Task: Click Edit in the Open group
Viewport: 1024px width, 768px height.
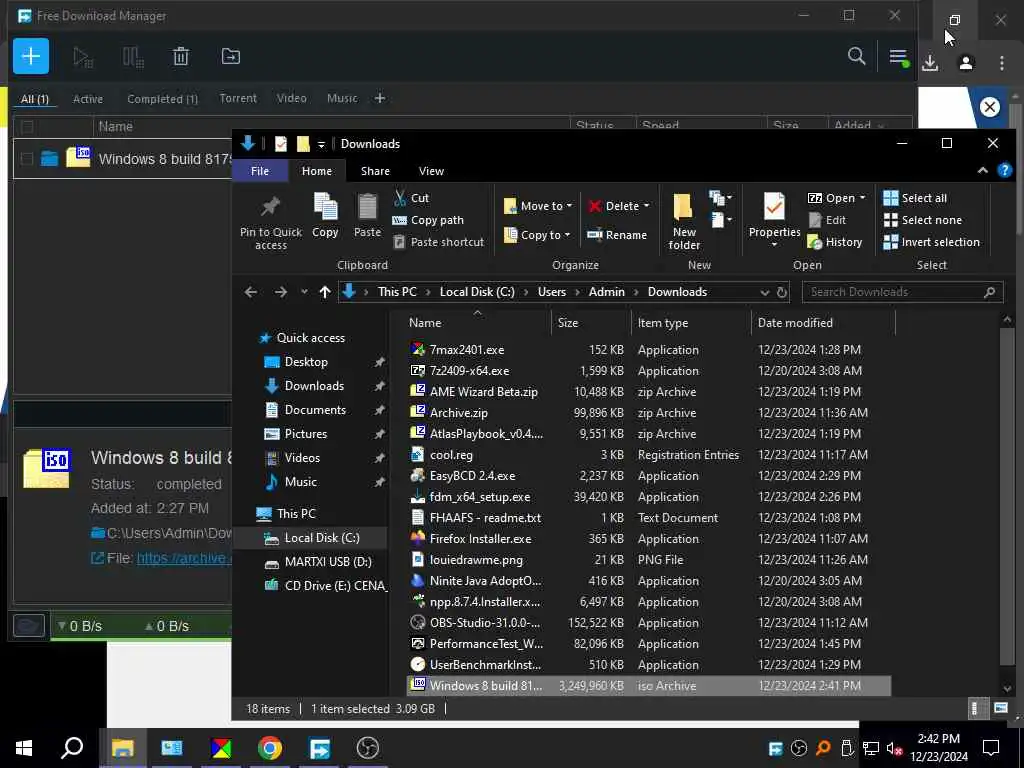Action: tap(827, 220)
